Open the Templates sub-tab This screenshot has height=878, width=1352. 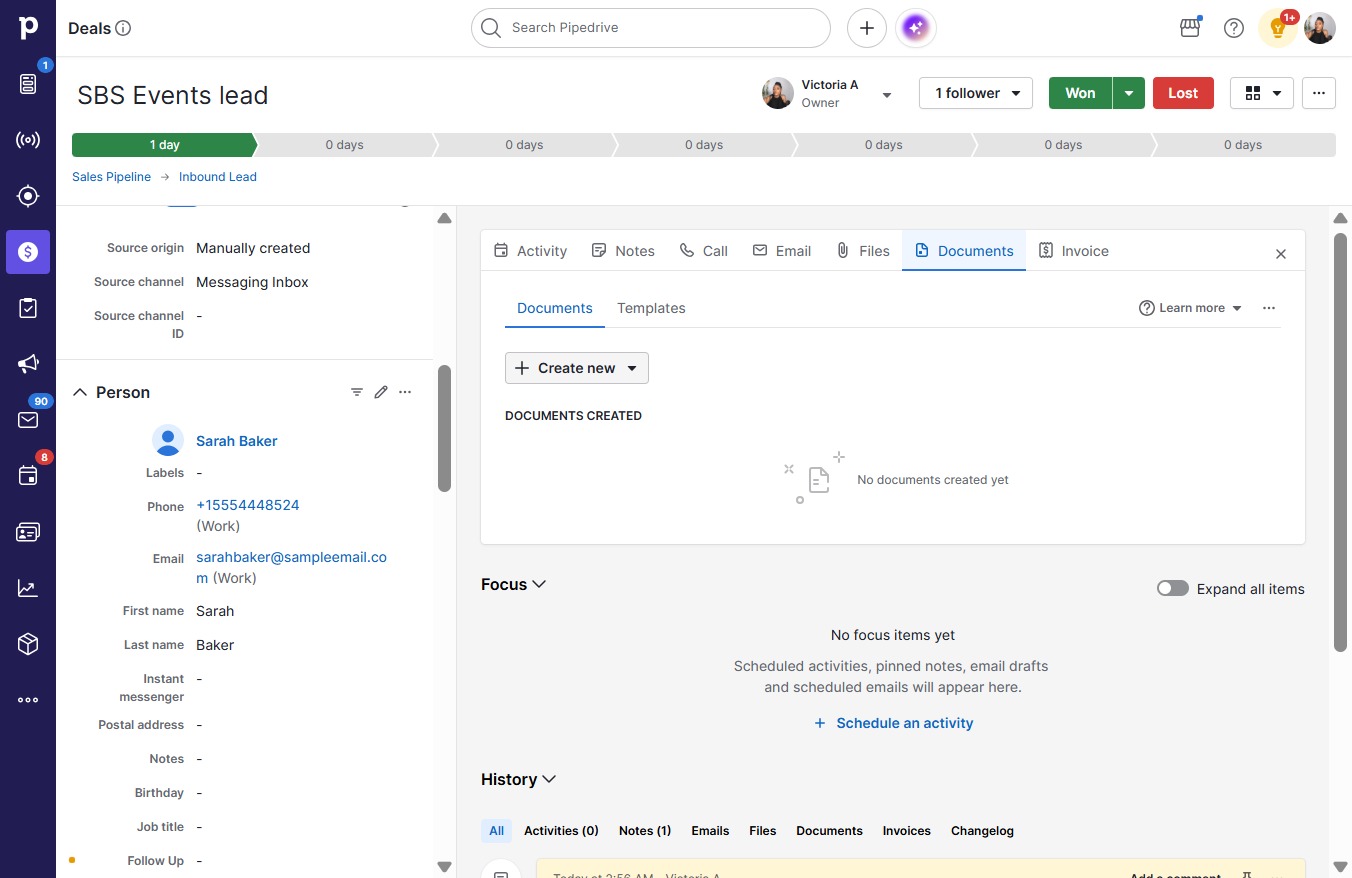pos(651,308)
